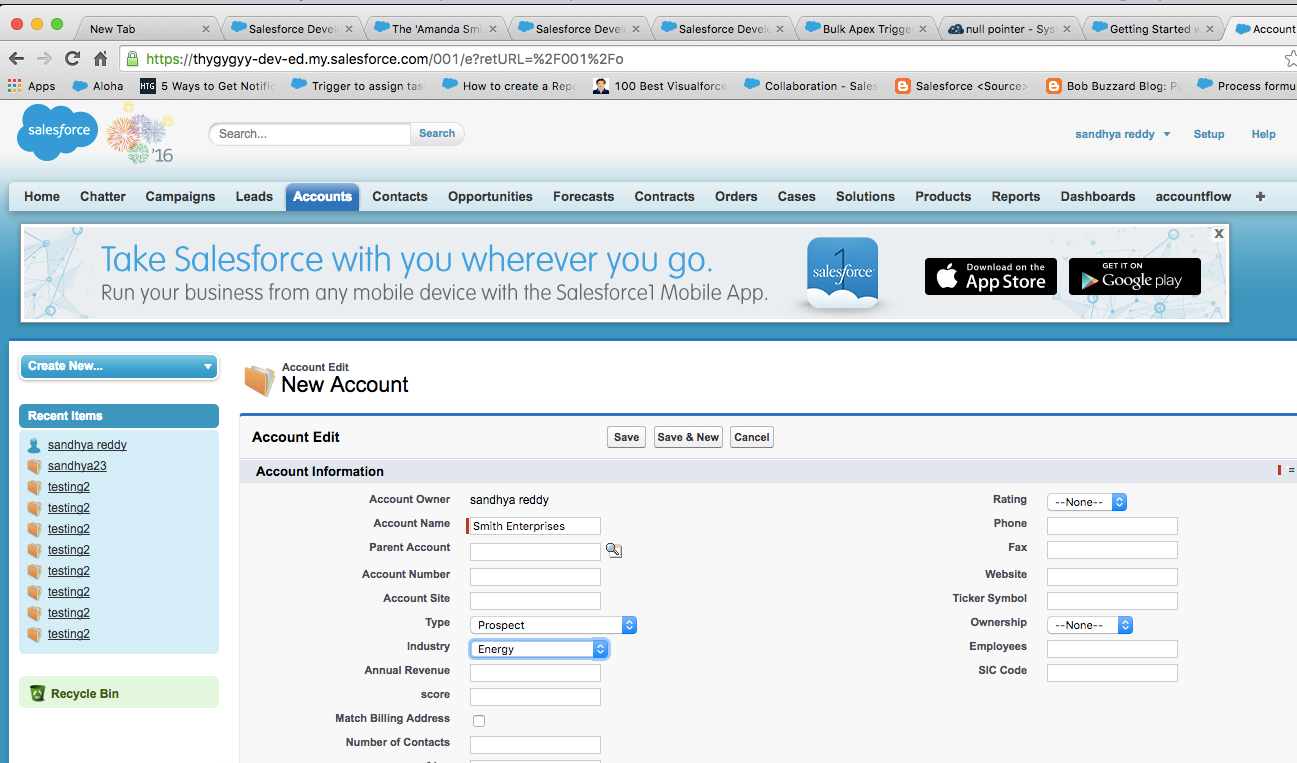Open the Contacts tab
This screenshot has height=763, width=1297.
400,197
